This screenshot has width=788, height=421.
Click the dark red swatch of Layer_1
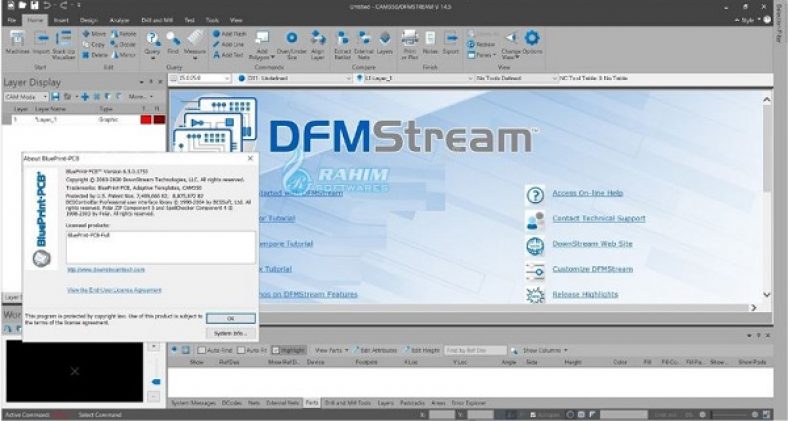pyautogui.click(x=159, y=120)
